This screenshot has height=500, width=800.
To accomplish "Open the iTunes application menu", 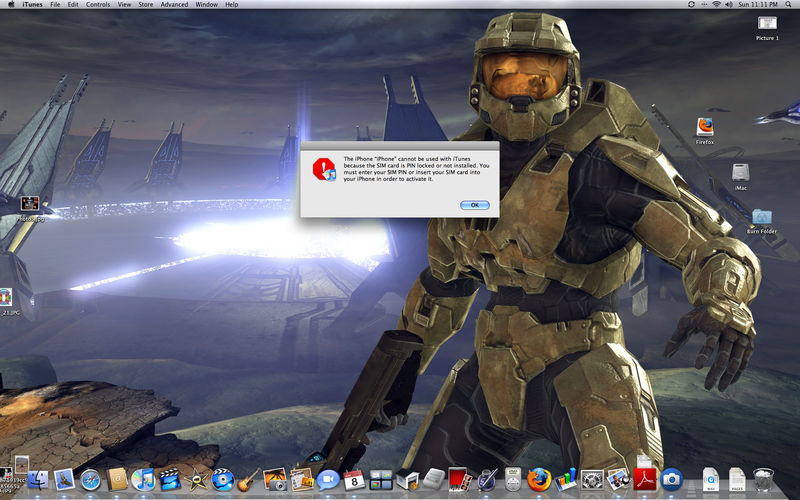I will pos(33,4).
